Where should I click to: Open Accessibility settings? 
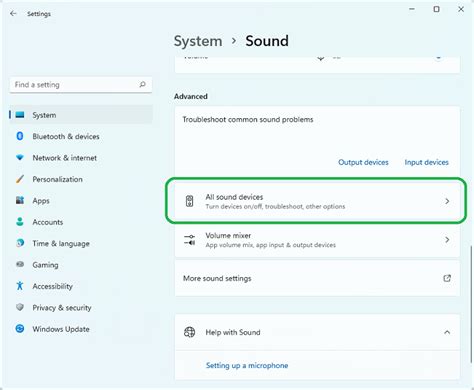tap(52, 286)
